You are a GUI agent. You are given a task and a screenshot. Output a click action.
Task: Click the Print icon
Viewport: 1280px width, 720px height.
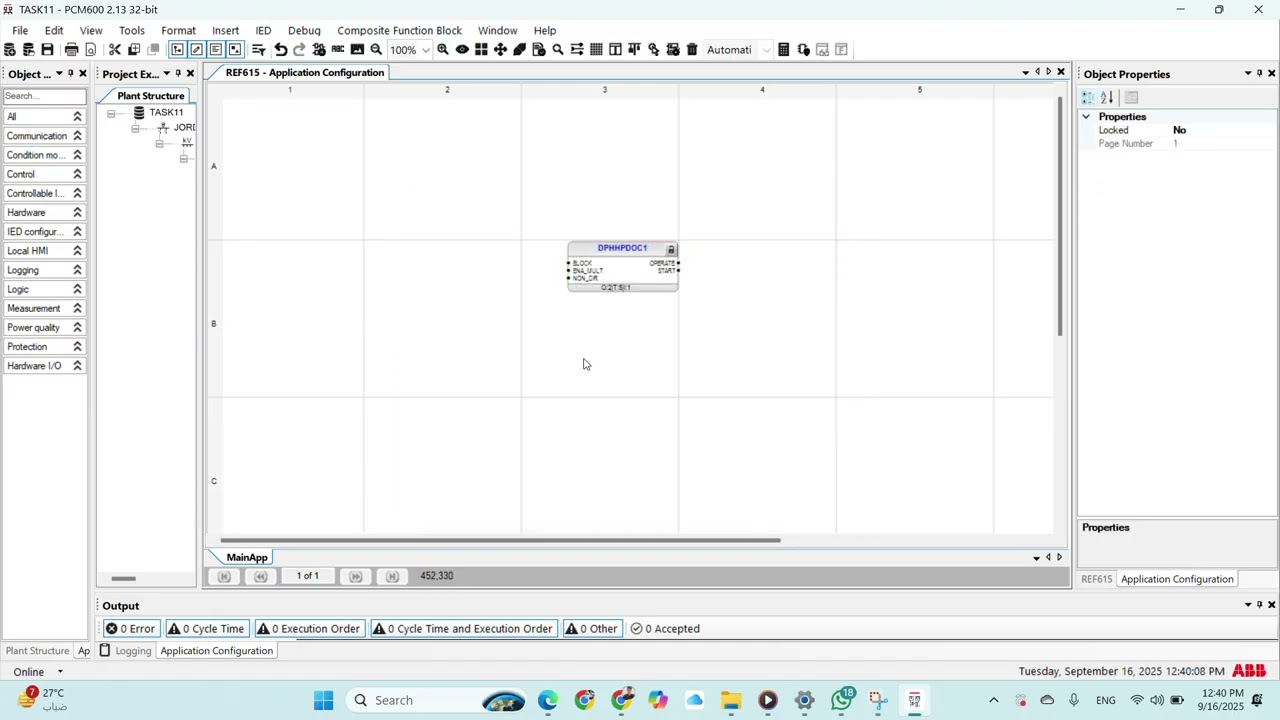(x=71, y=50)
